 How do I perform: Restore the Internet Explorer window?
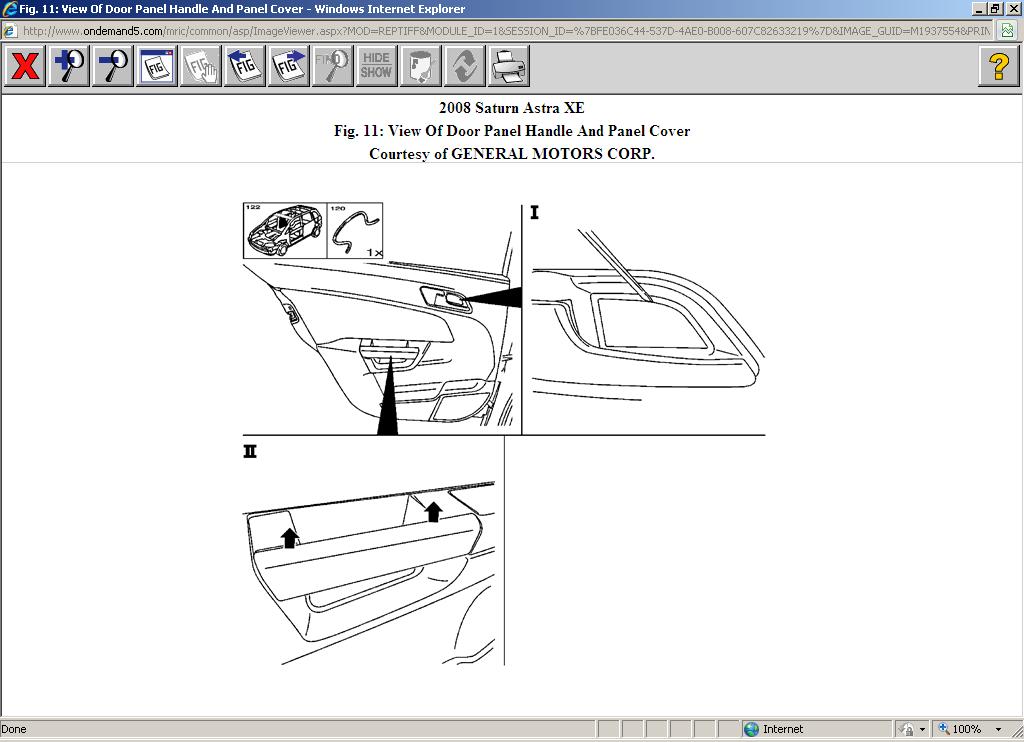coord(995,8)
